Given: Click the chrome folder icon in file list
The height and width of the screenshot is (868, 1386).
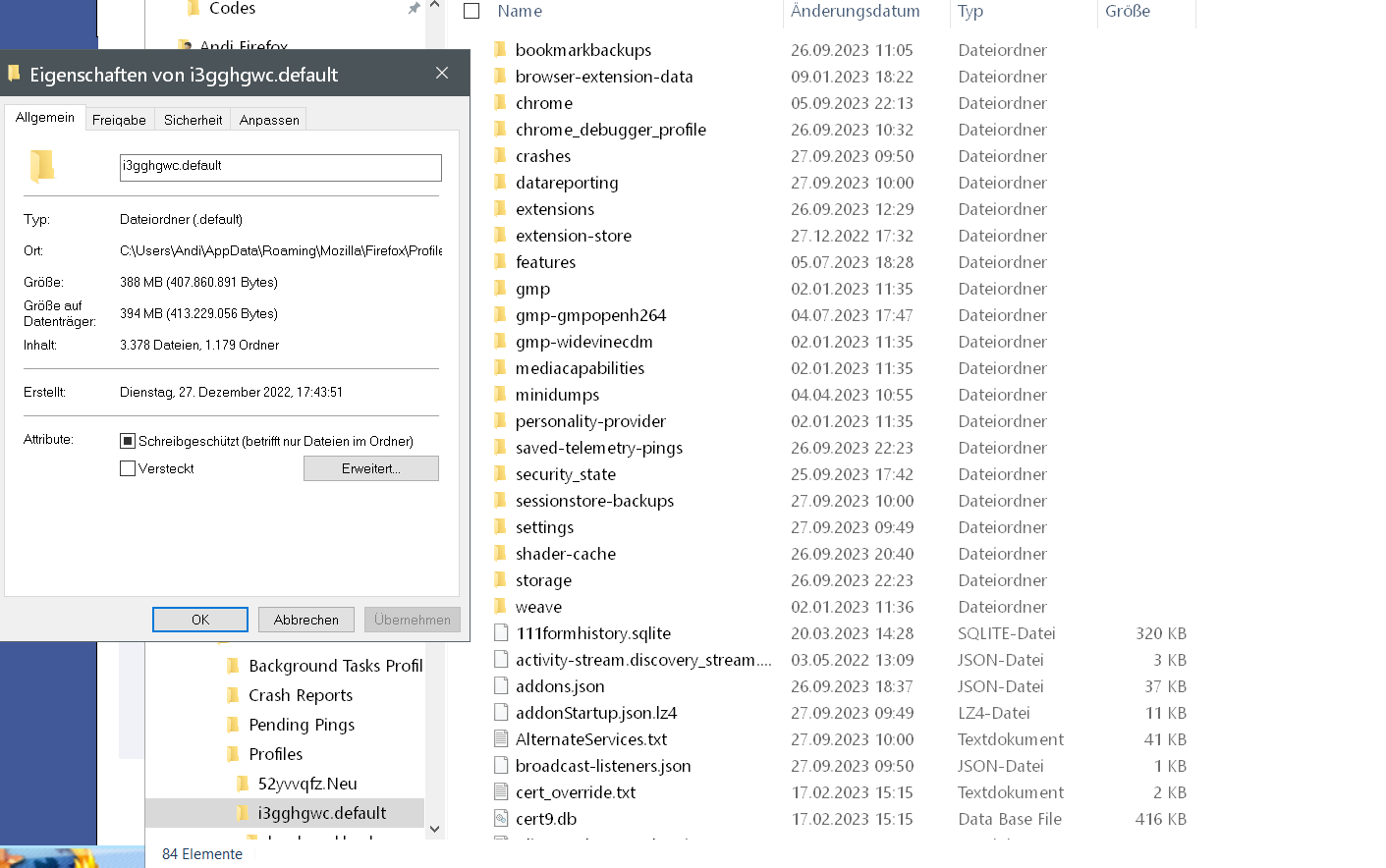Looking at the screenshot, I should (x=500, y=103).
